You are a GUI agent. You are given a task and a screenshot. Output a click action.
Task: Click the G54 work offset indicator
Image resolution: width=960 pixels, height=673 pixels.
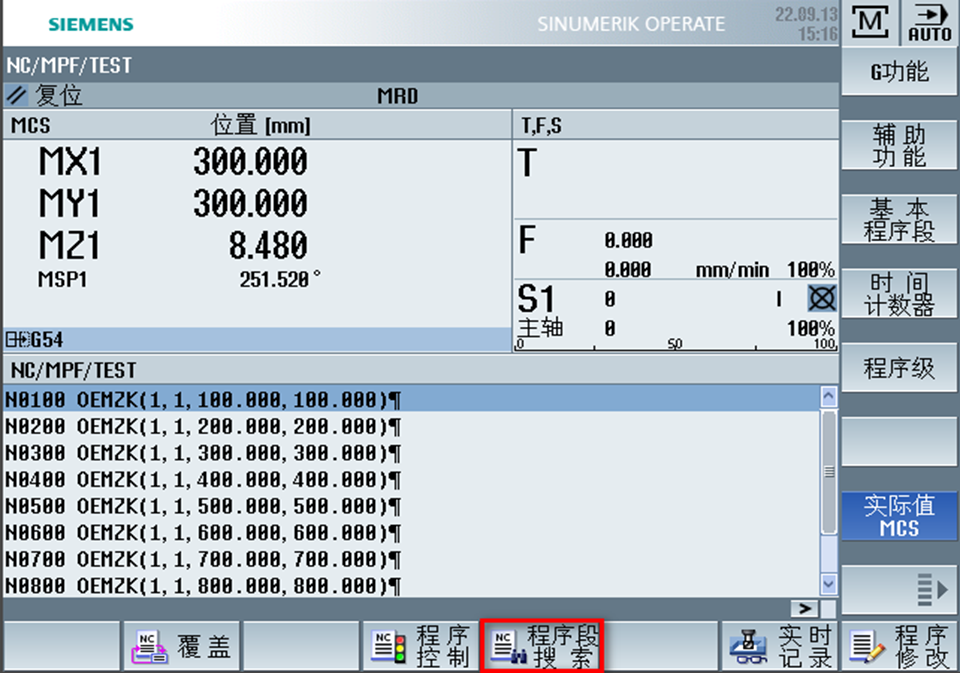tap(35, 339)
